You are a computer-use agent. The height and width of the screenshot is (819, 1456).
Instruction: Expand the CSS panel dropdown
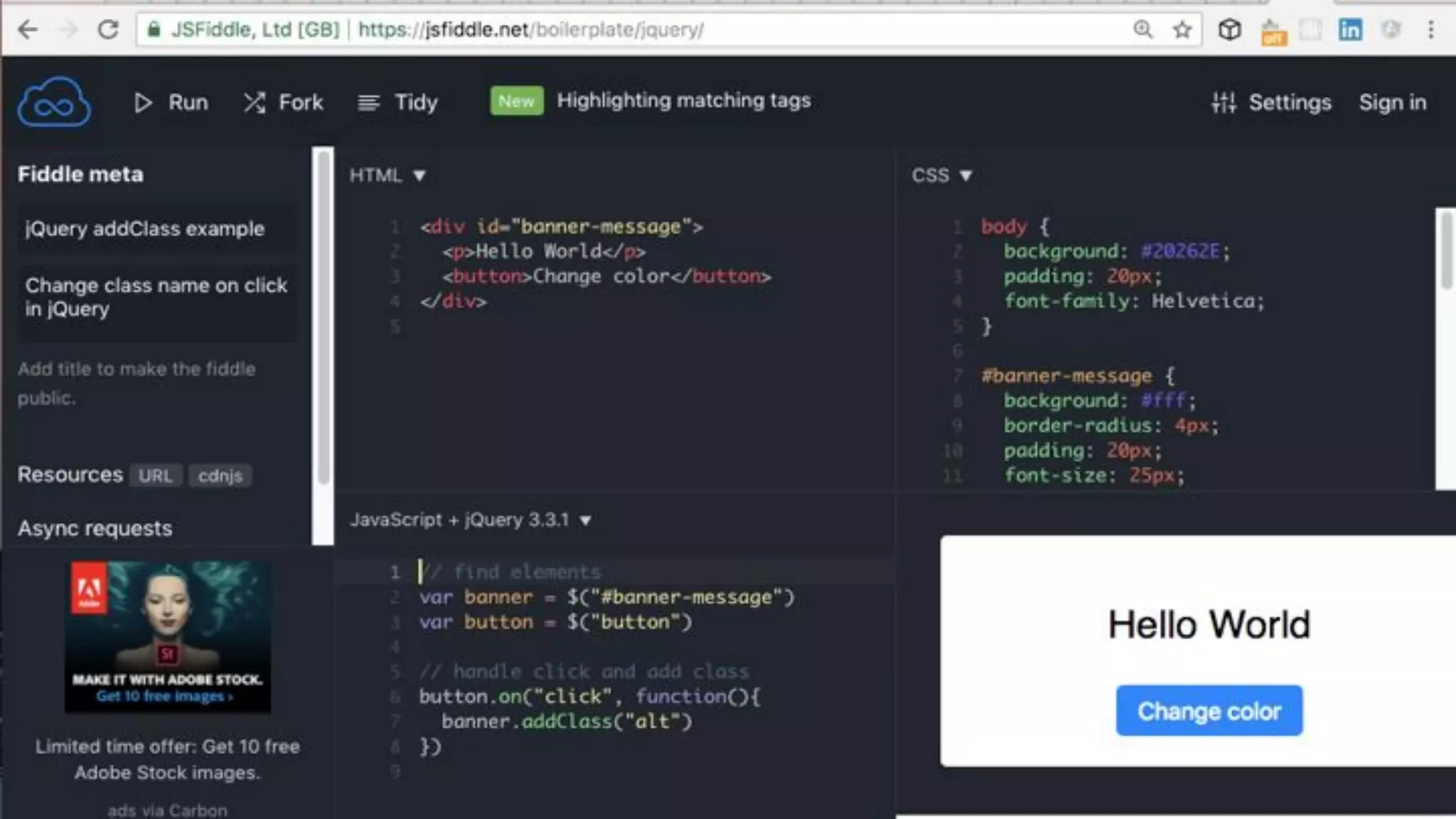coord(965,176)
